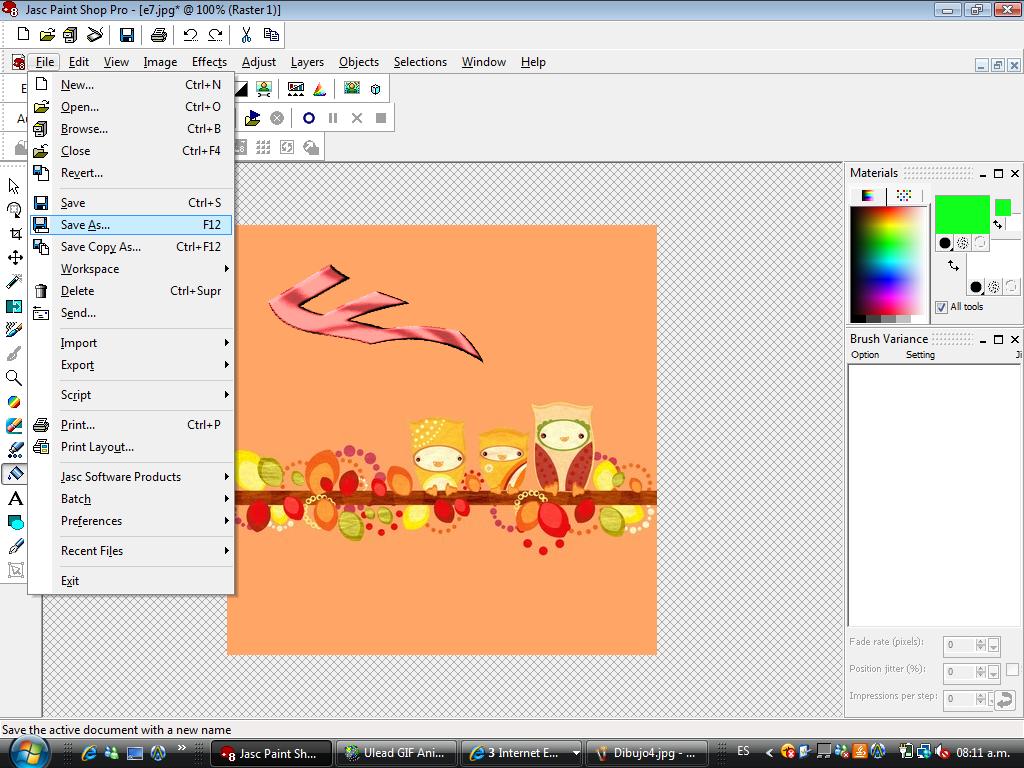Select the Move tool

click(x=14, y=257)
